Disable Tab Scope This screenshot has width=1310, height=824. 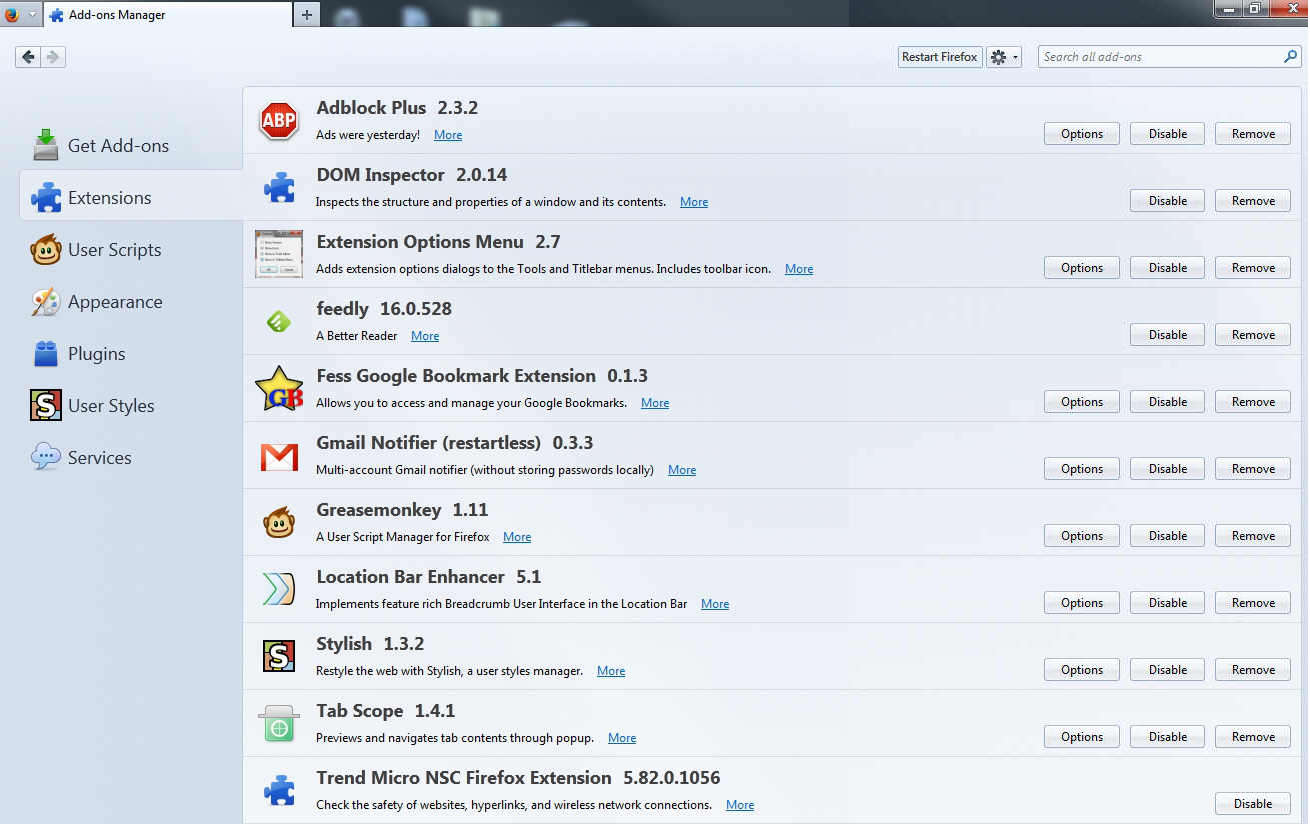point(1168,737)
